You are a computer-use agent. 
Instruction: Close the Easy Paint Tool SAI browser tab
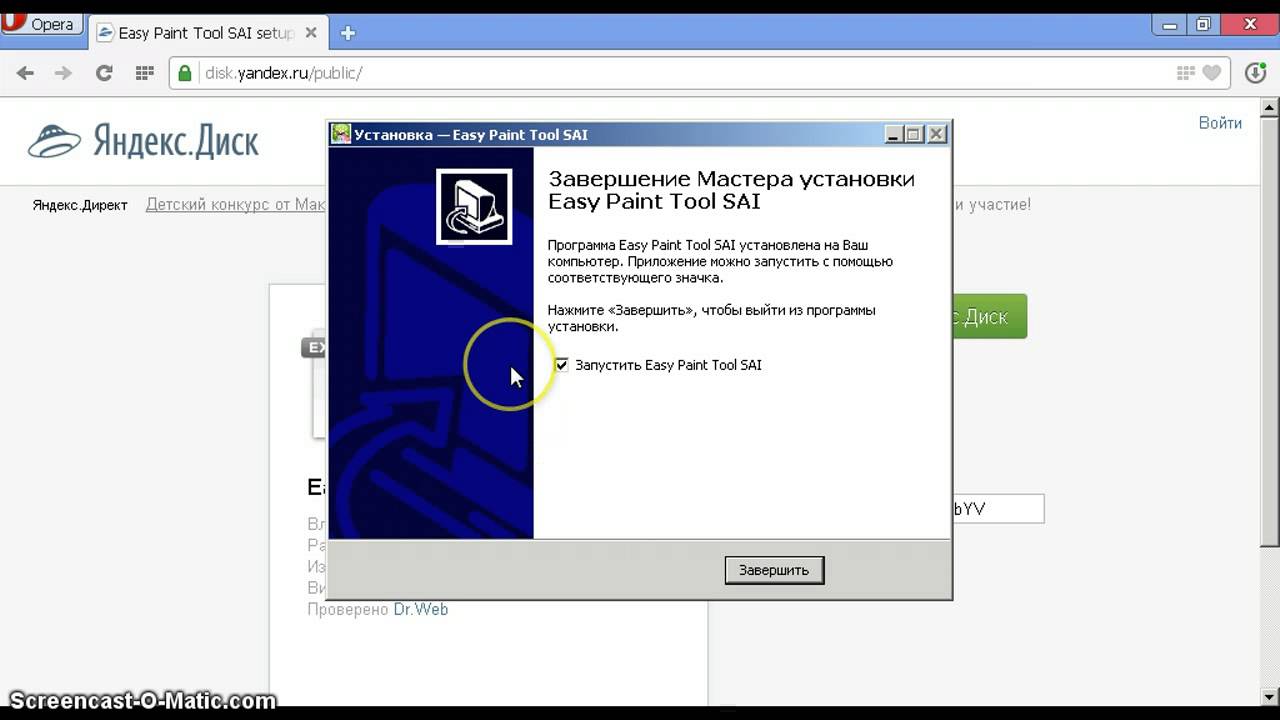[x=311, y=33]
